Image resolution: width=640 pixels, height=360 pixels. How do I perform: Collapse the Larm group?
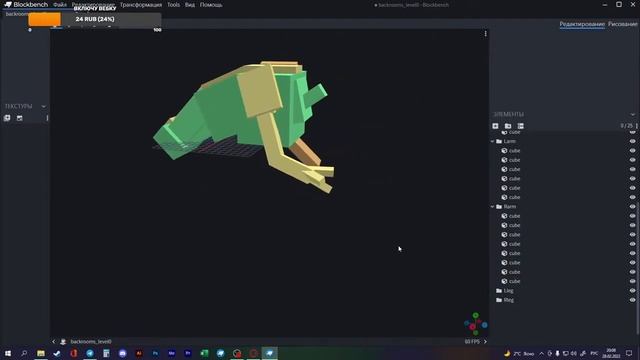click(493, 141)
